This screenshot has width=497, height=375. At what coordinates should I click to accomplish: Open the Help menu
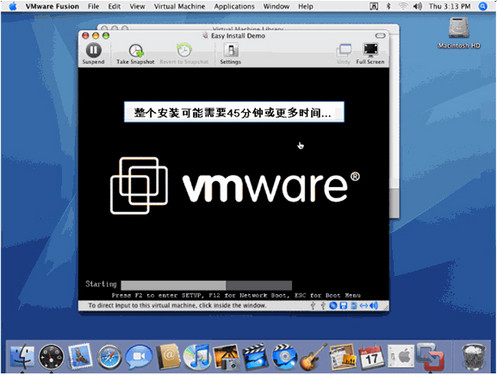tap(305, 6)
